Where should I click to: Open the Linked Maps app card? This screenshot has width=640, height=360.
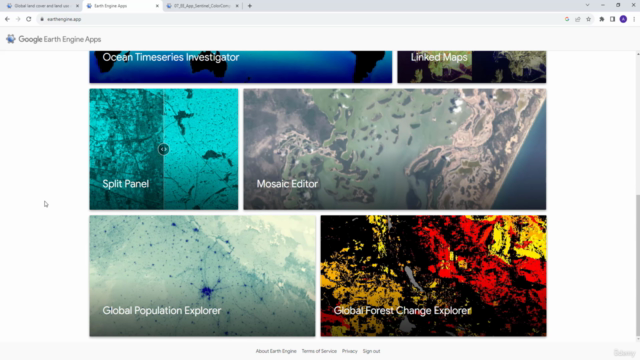click(472, 67)
